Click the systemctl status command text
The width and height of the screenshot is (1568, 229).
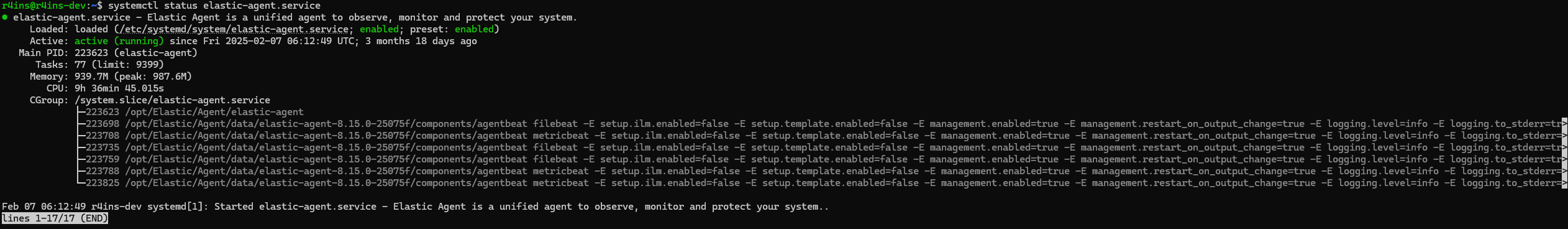click(214, 6)
